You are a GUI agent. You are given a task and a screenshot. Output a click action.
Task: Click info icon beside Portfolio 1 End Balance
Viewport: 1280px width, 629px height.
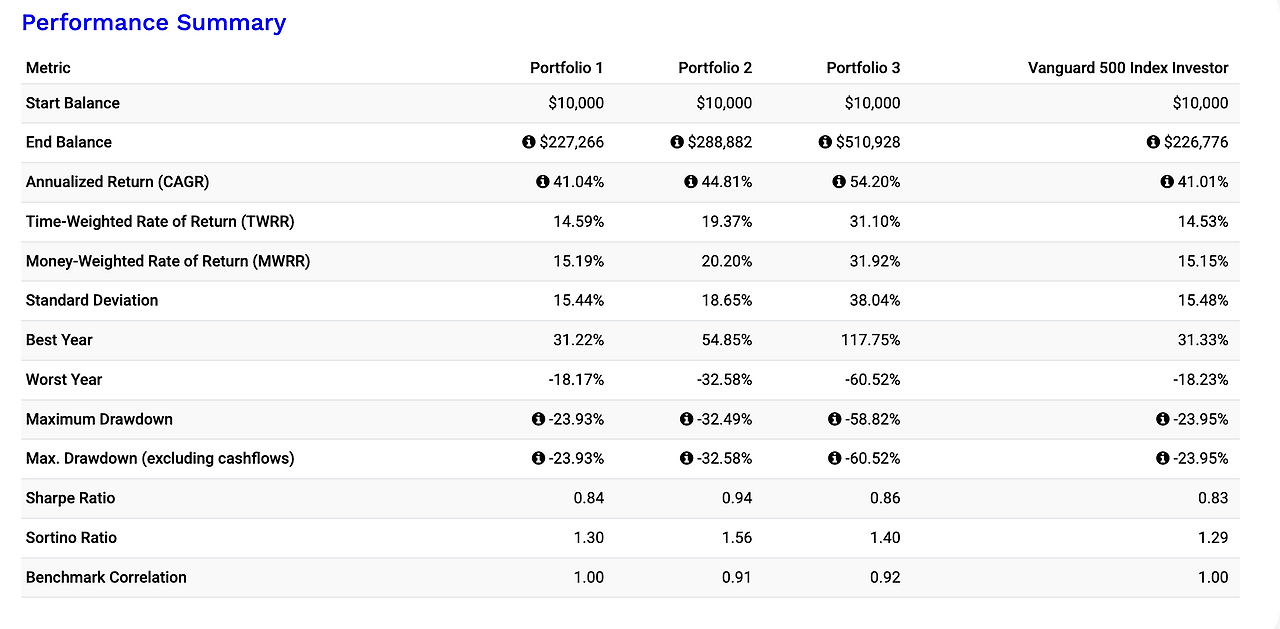pyautogui.click(x=529, y=143)
